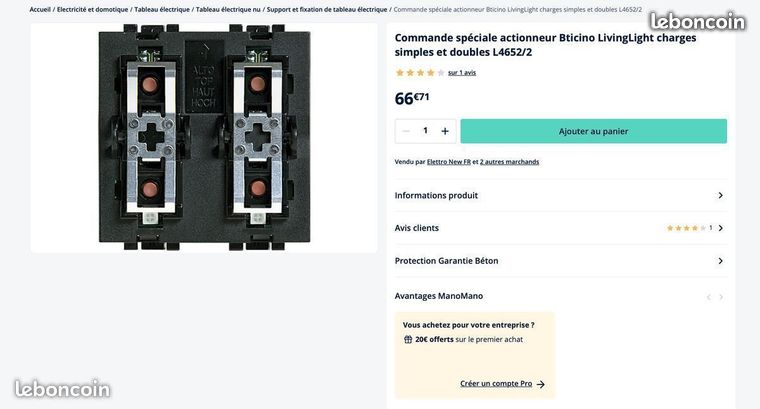Show previous ManoMano advantage with left arrow
Viewport: 760px width, 409px height.
coord(708,297)
